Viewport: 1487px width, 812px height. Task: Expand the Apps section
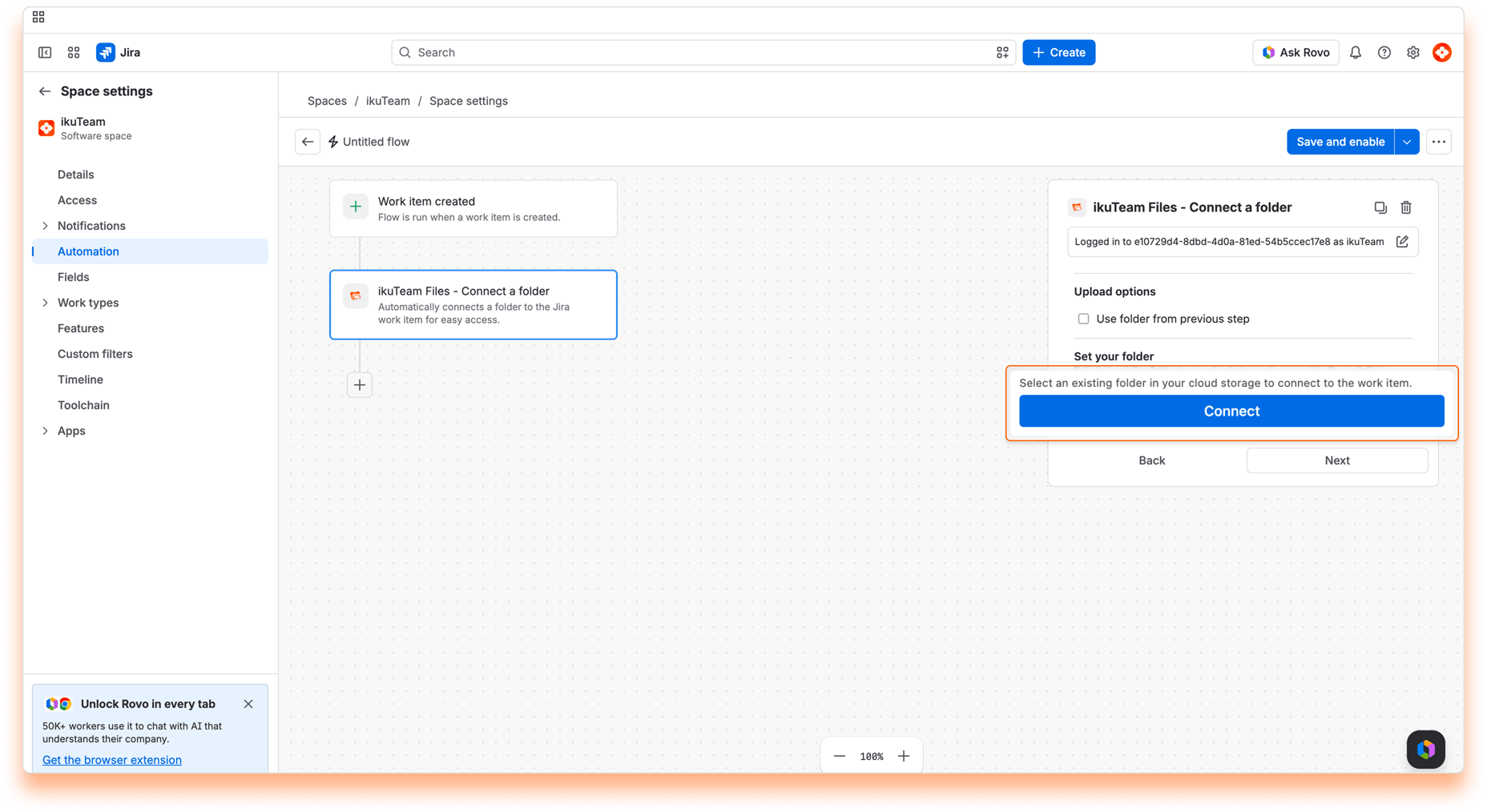point(45,431)
